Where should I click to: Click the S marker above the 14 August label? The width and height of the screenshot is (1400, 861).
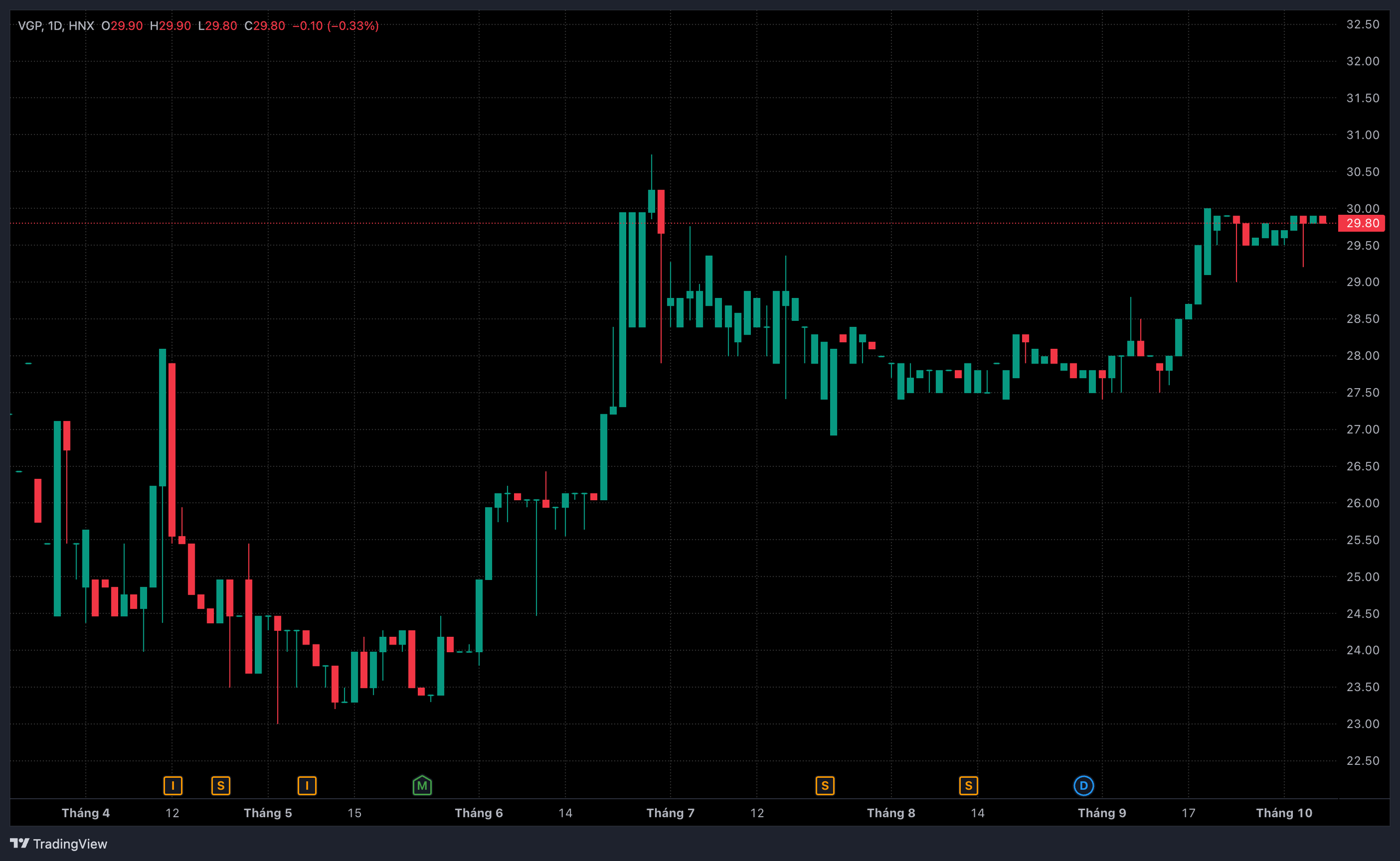pos(969,786)
